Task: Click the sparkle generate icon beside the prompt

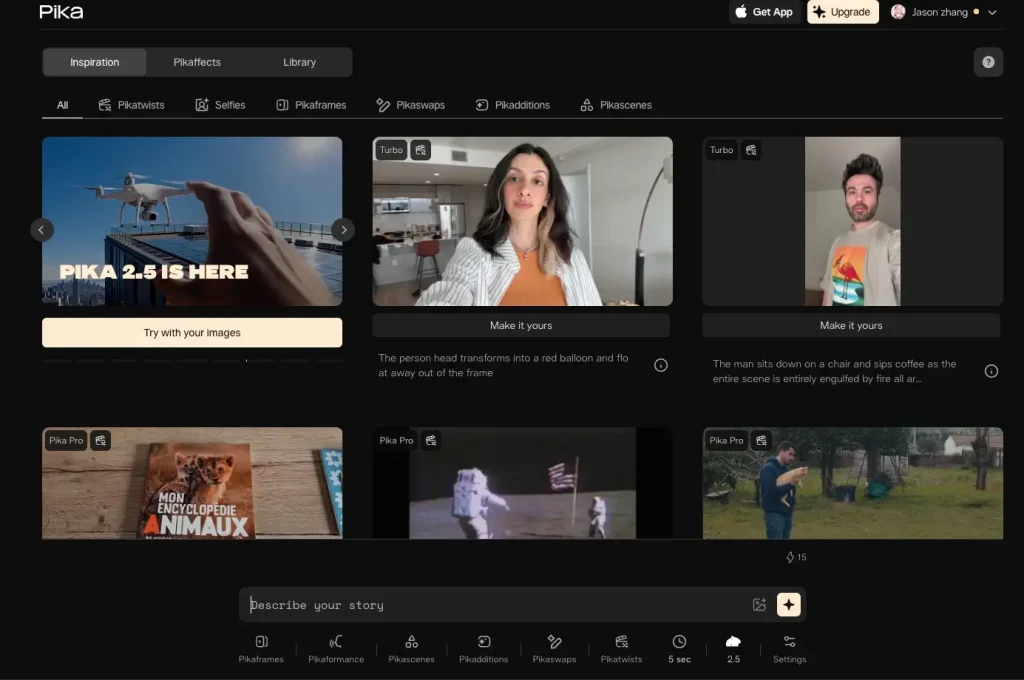Action: (x=789, y=604)
